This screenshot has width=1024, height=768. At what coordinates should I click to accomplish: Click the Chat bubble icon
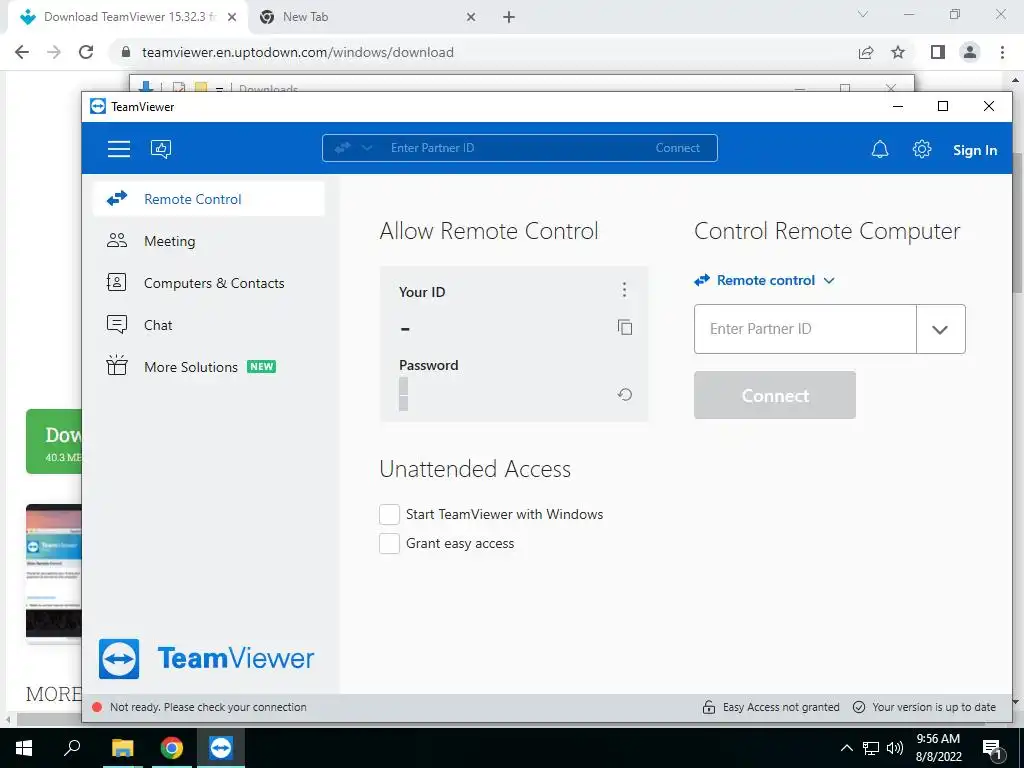117,324
